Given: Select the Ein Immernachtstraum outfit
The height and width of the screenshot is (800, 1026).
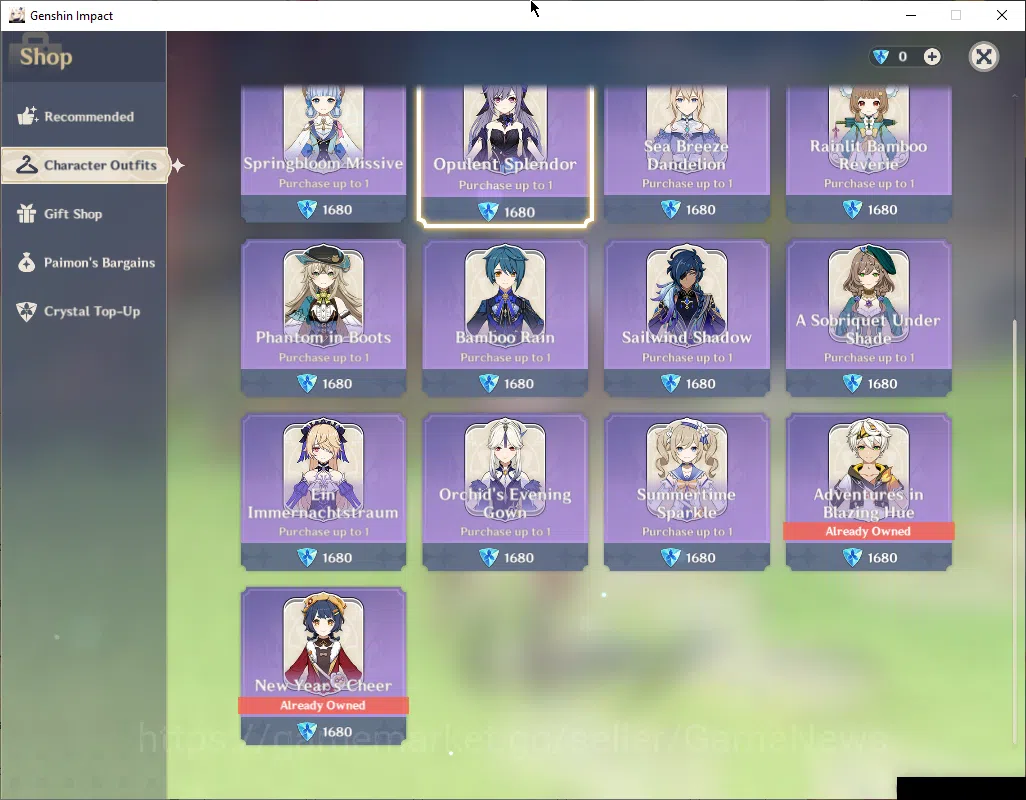Looking at the screenshot, I should point(323,492).
